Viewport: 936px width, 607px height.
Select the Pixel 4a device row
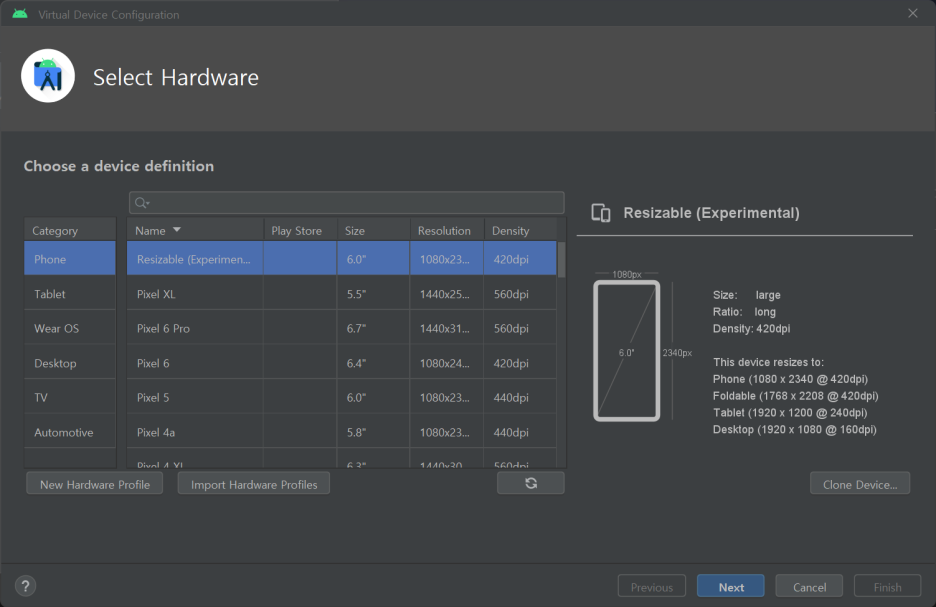click(x=342, y=432)
